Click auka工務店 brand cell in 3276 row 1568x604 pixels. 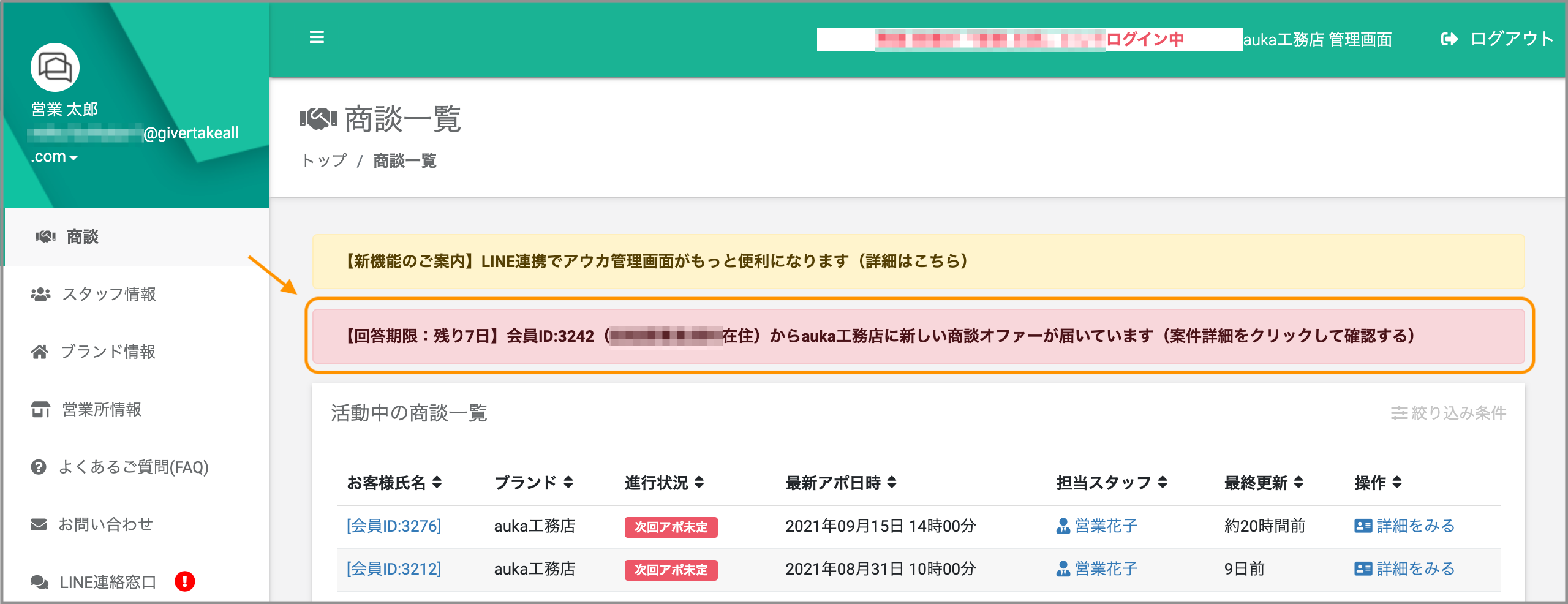point(535,526)
